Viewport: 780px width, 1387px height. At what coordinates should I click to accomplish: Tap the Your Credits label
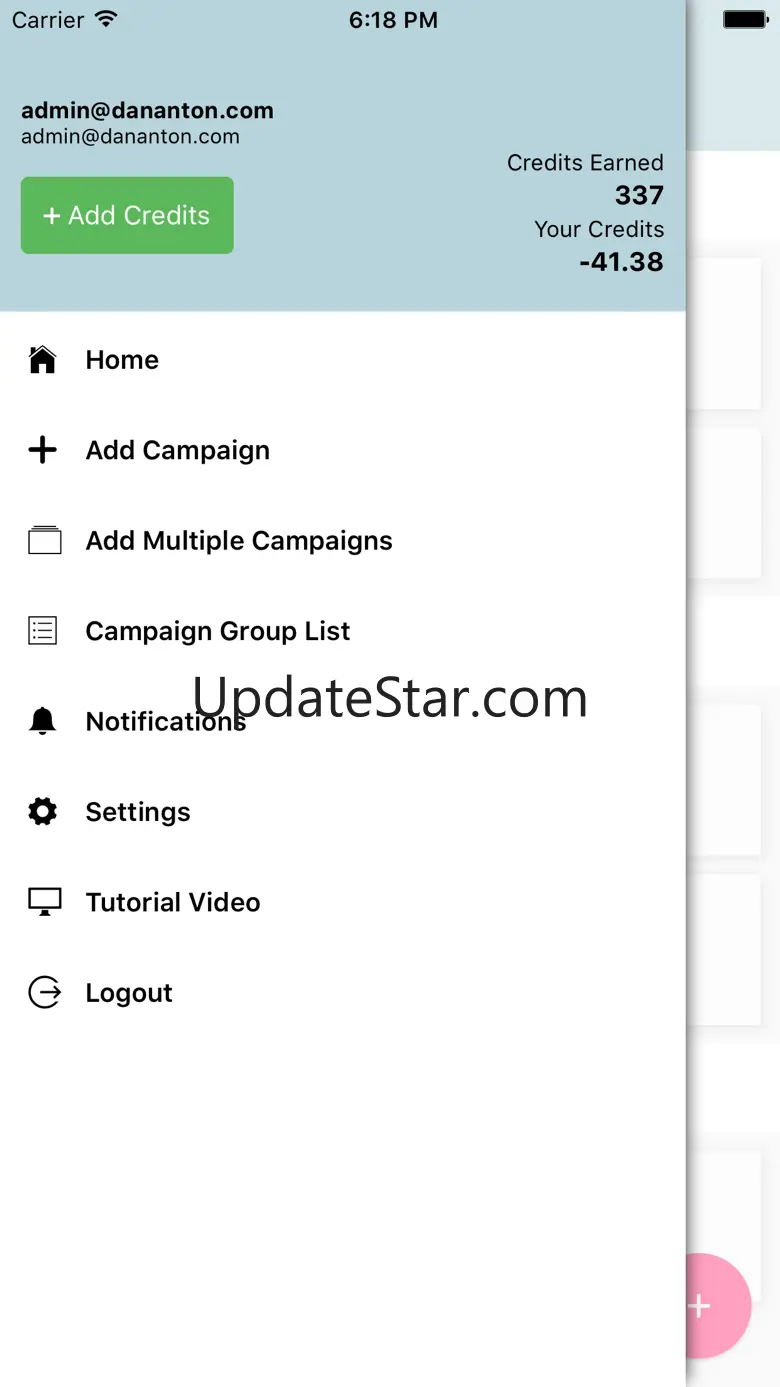coord(599,229)
